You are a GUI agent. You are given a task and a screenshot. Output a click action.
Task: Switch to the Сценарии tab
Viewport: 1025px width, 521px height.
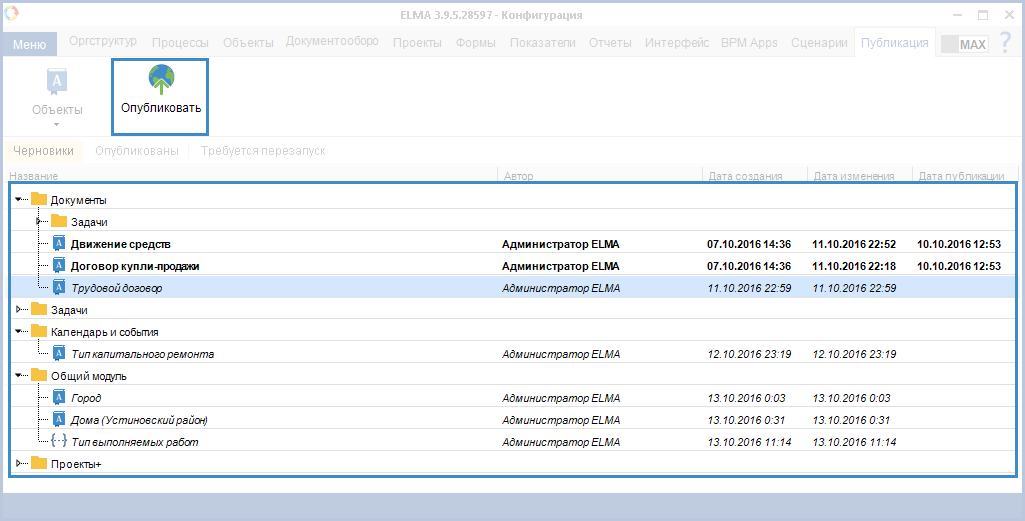tap(819, 43)
